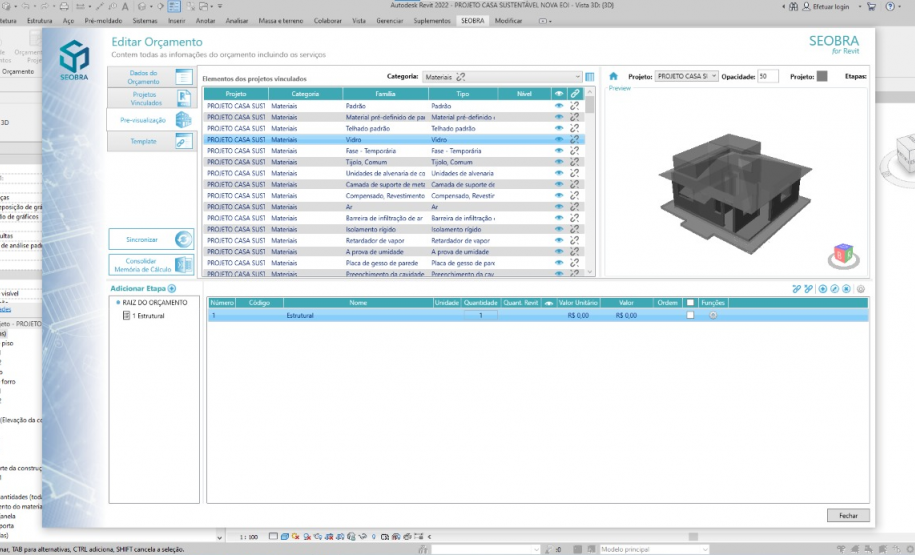
Task: Click Funções gear icon in Estrutural row
Action: [x=713, y=315]
